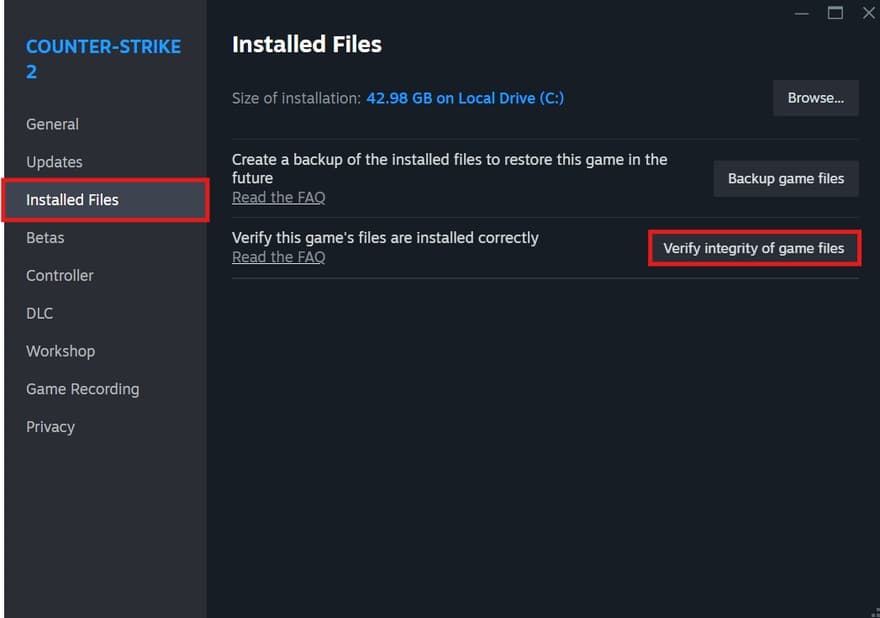Image resolution: width=880 pixels, height=618 pixels.
Task: Open Read the FAQ under the verify section
Action: click(278, 257)
